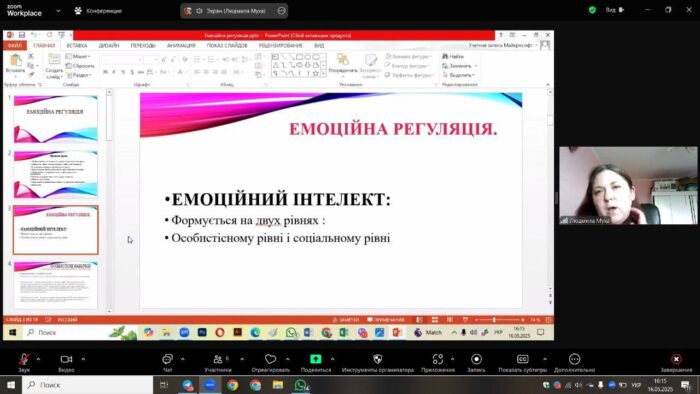This screenshot has width=700, height=394.
Task: Adjust the PowerPoint zoom slider
Action: [x=494, y=320]
